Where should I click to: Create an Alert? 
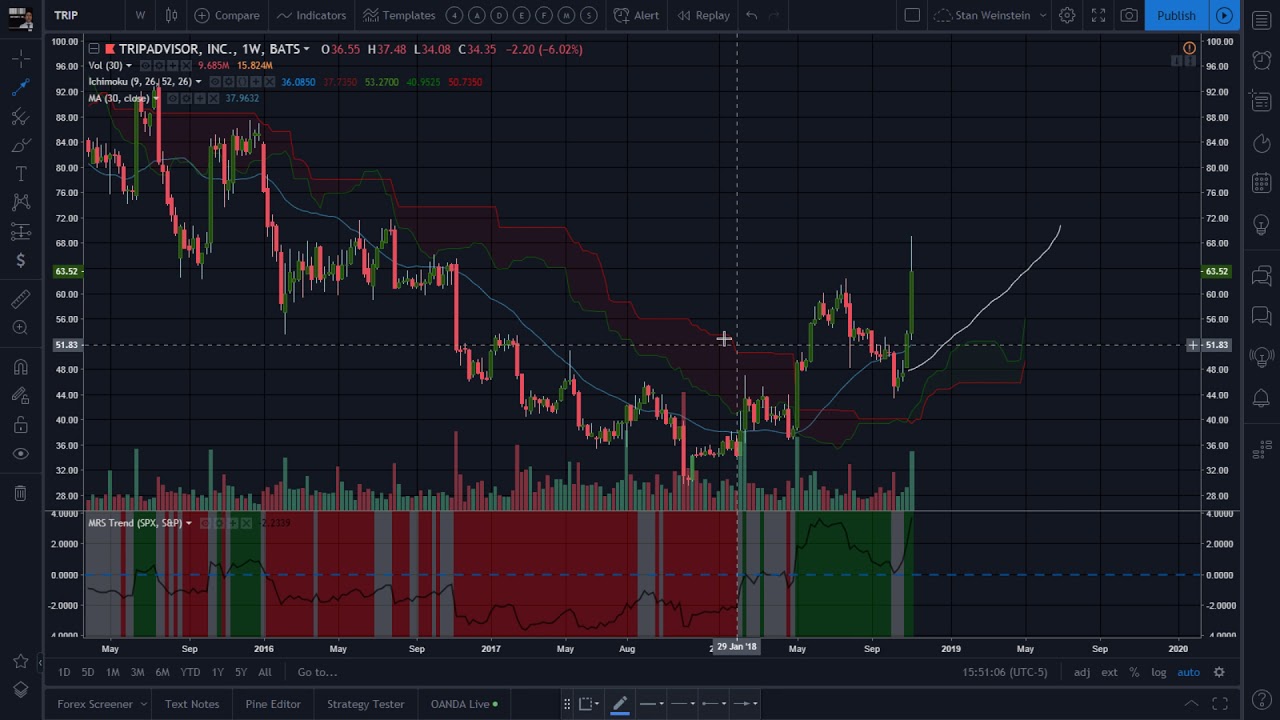tap(636, 15)
